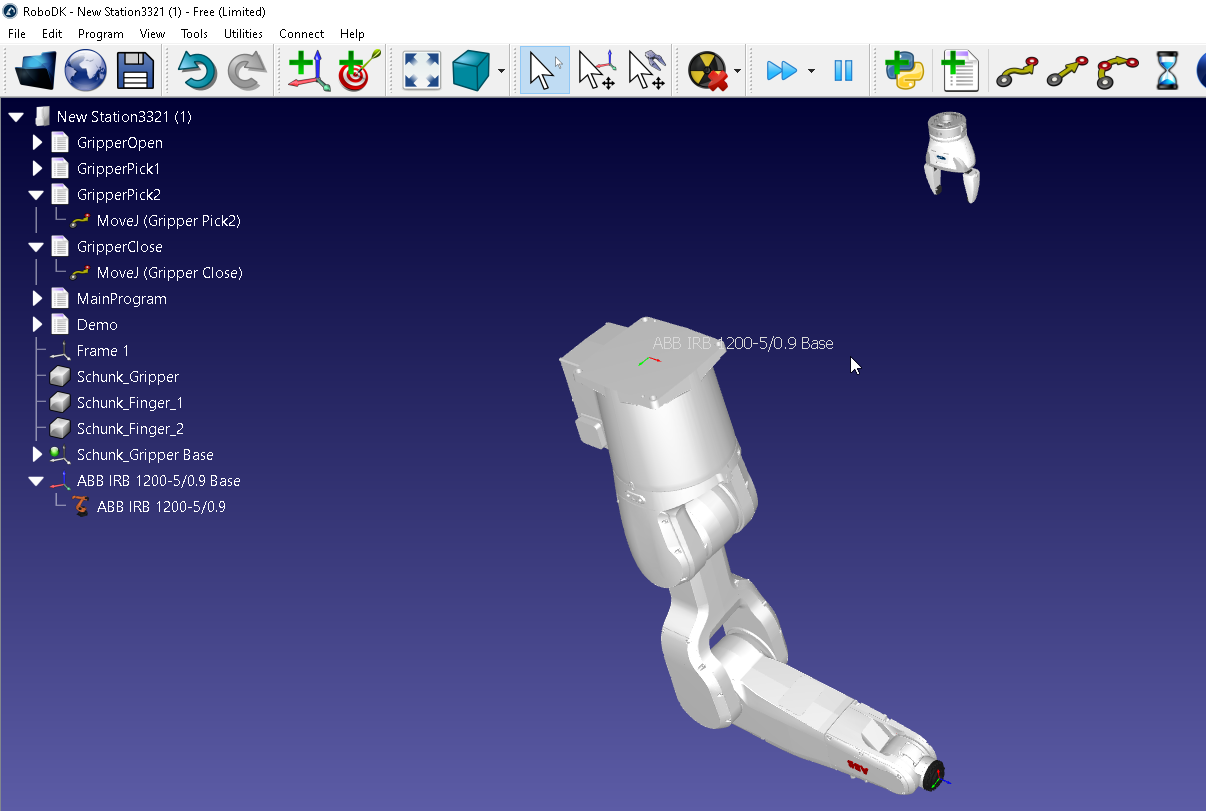Add a linear move instruction
The height and width of the screenshot is (811, 1206).
[x=1067, y=71]
